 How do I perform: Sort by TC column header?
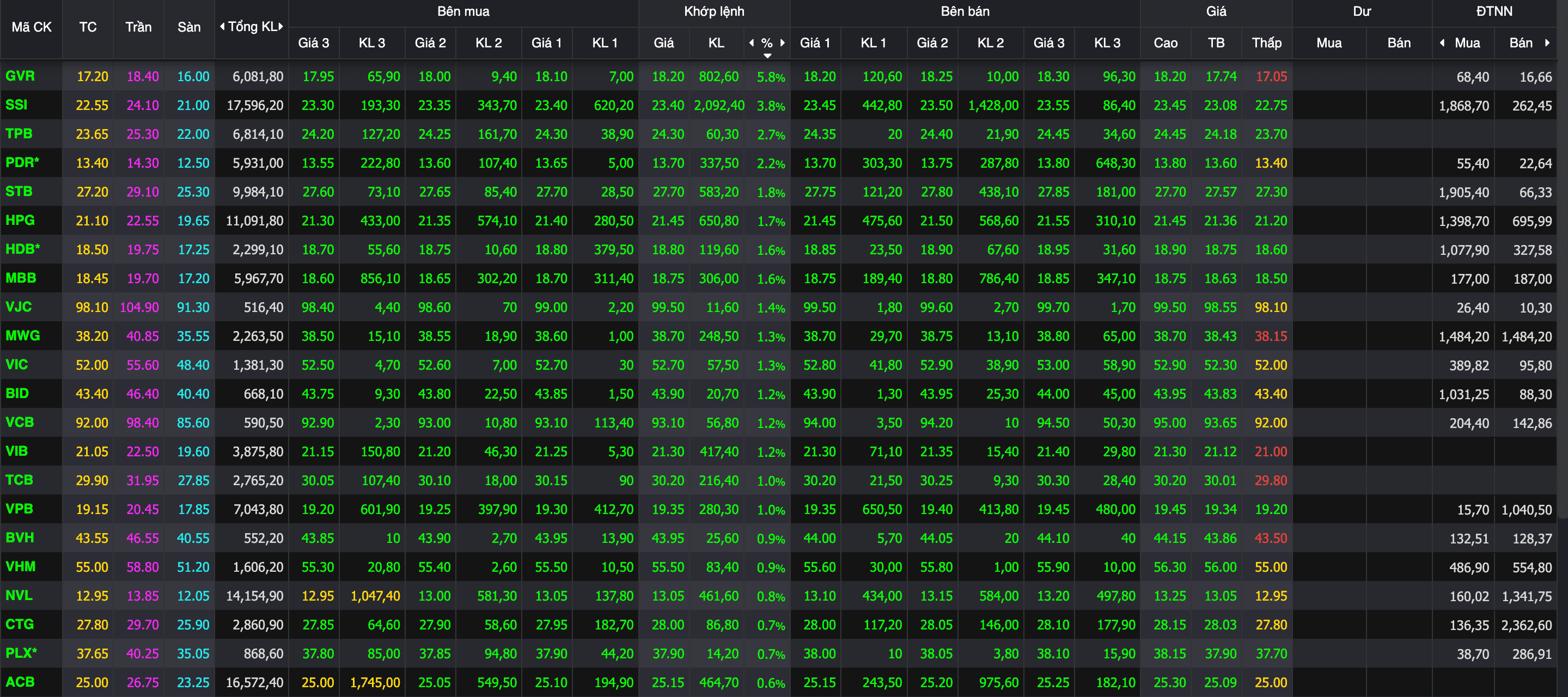[88, 27]
